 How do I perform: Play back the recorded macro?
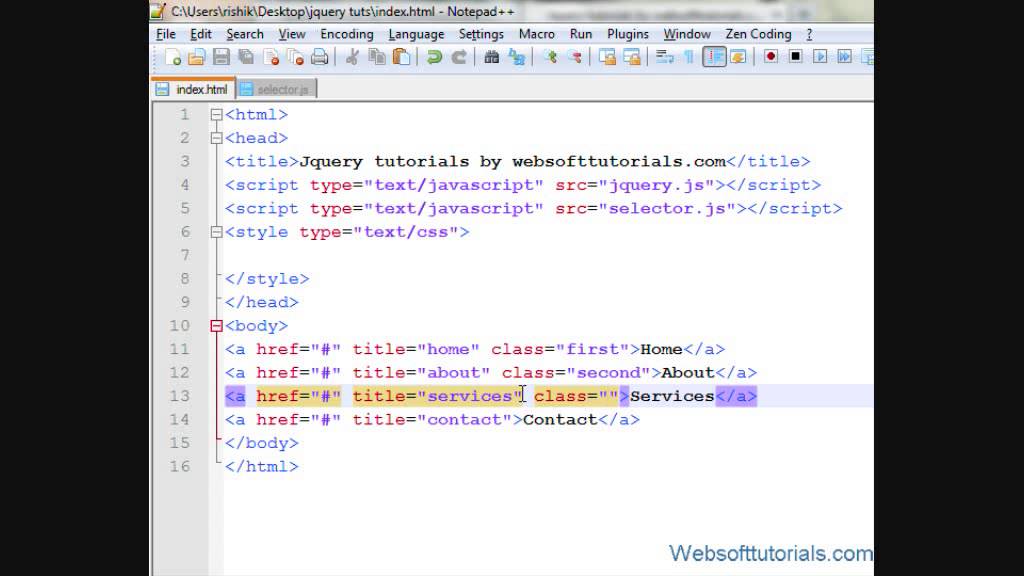pyautogui.click(x=820, y=57)
